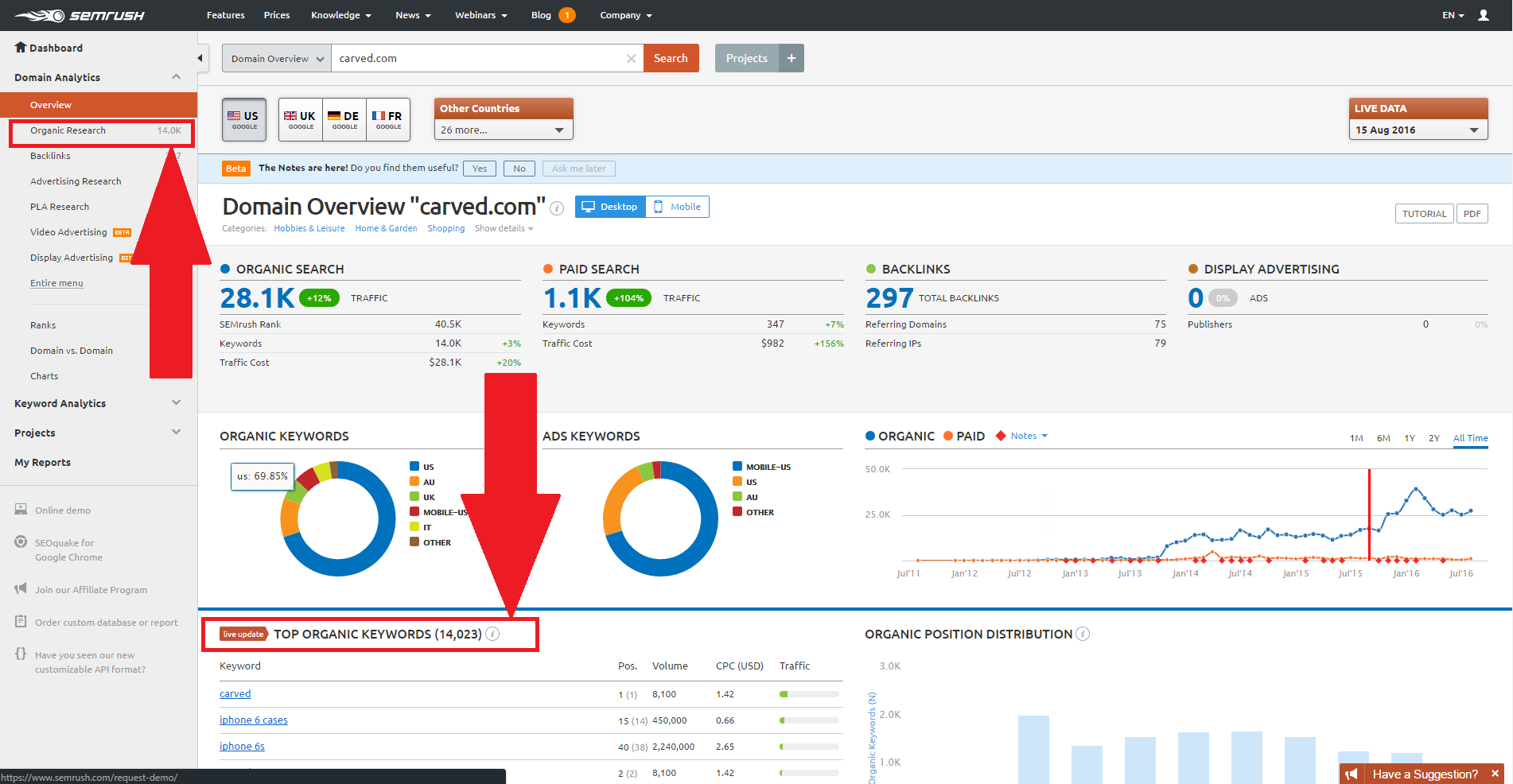Screen dimensions: 1513x784
Task: Click the plus icon next to Projects
Action: pos(792,58)
